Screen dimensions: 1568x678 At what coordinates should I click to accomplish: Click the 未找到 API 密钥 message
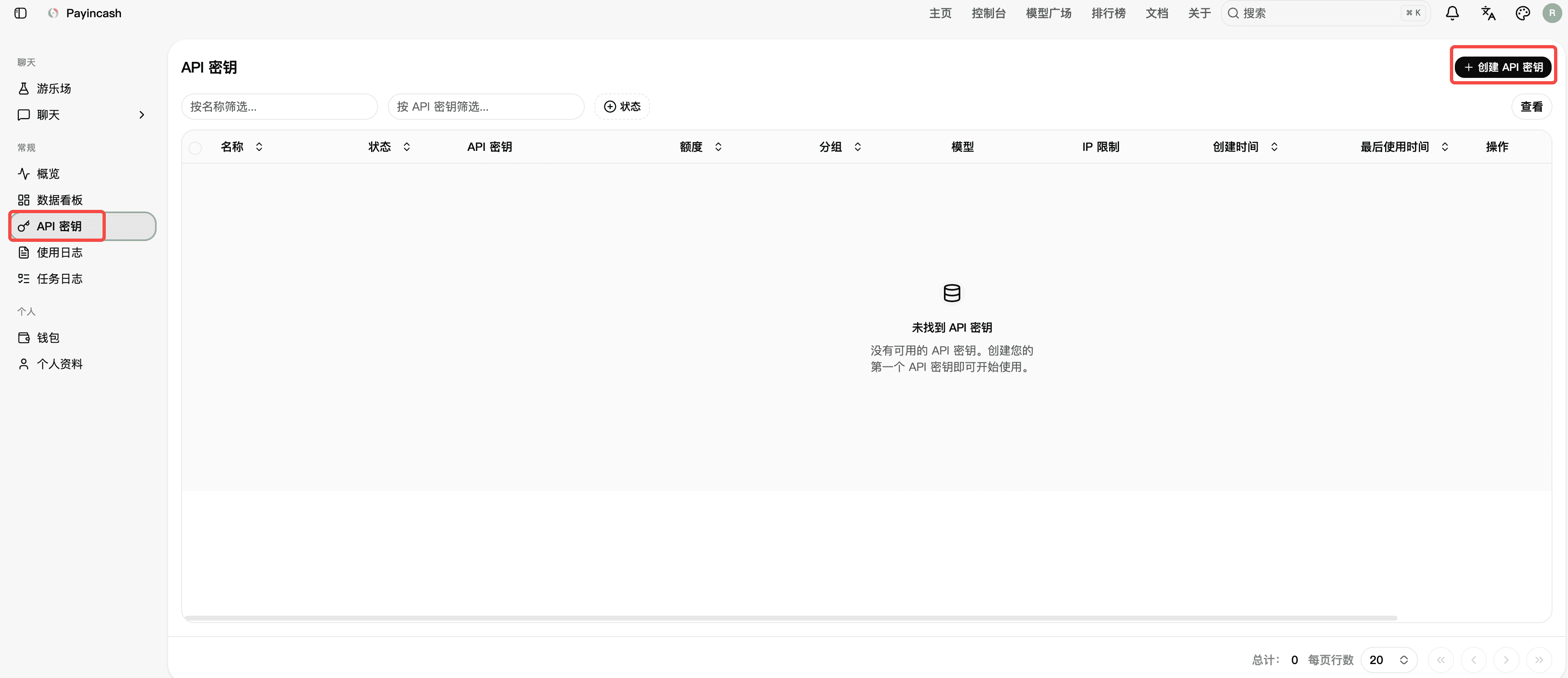[952, 328]
